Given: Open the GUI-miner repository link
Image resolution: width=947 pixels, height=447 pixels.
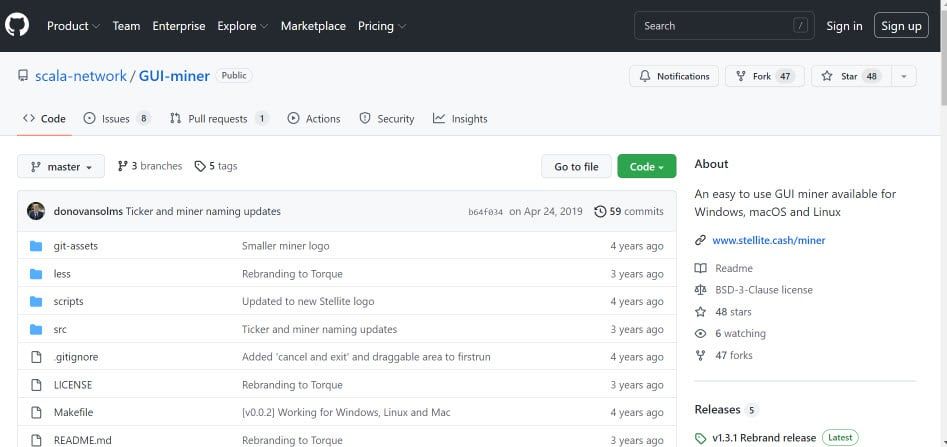Looking at the screenshot, I should [174, 76].
